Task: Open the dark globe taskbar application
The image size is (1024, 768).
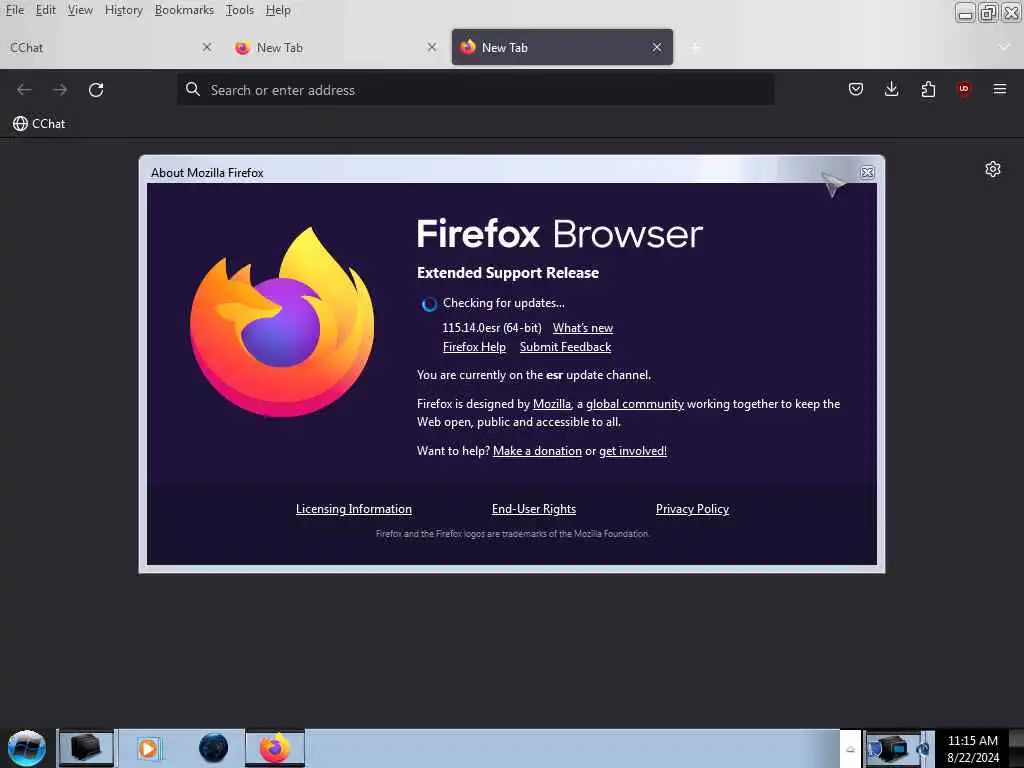Action: coord(214,748)
